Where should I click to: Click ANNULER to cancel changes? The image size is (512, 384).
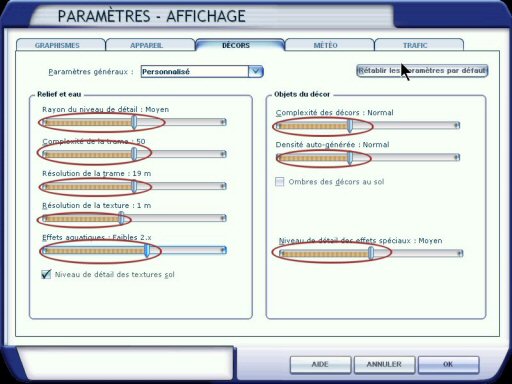click(x=384, y=364)
